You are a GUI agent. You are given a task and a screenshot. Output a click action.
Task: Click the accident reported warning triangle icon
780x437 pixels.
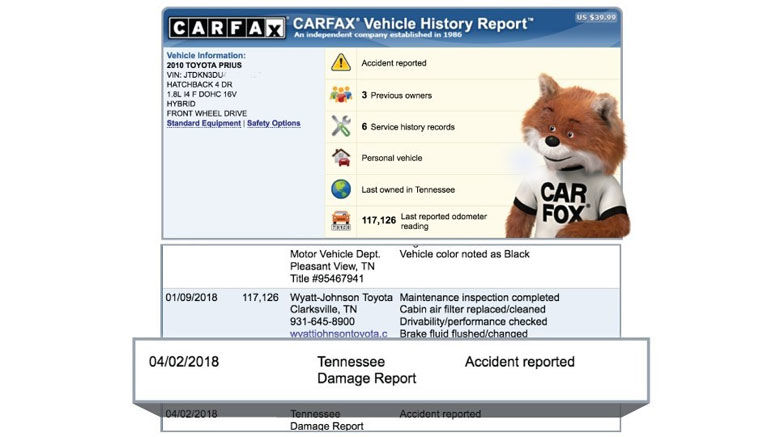point(341,63)
